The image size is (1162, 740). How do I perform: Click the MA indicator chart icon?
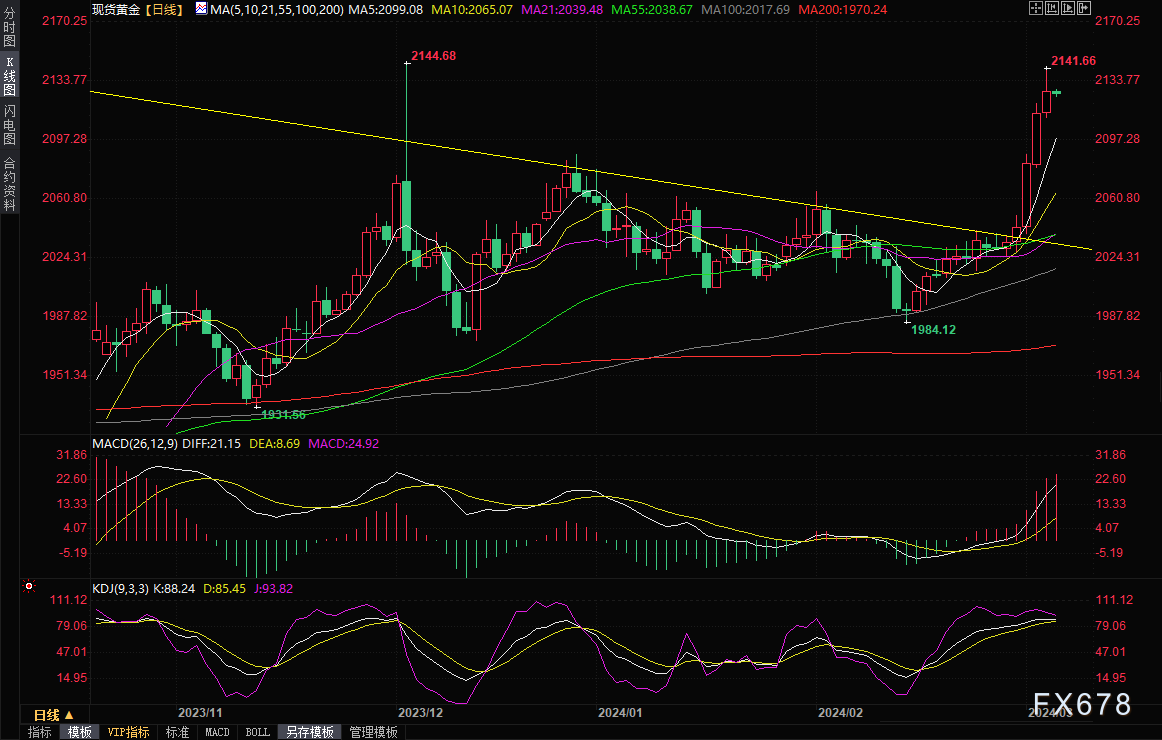coord(201,9)
